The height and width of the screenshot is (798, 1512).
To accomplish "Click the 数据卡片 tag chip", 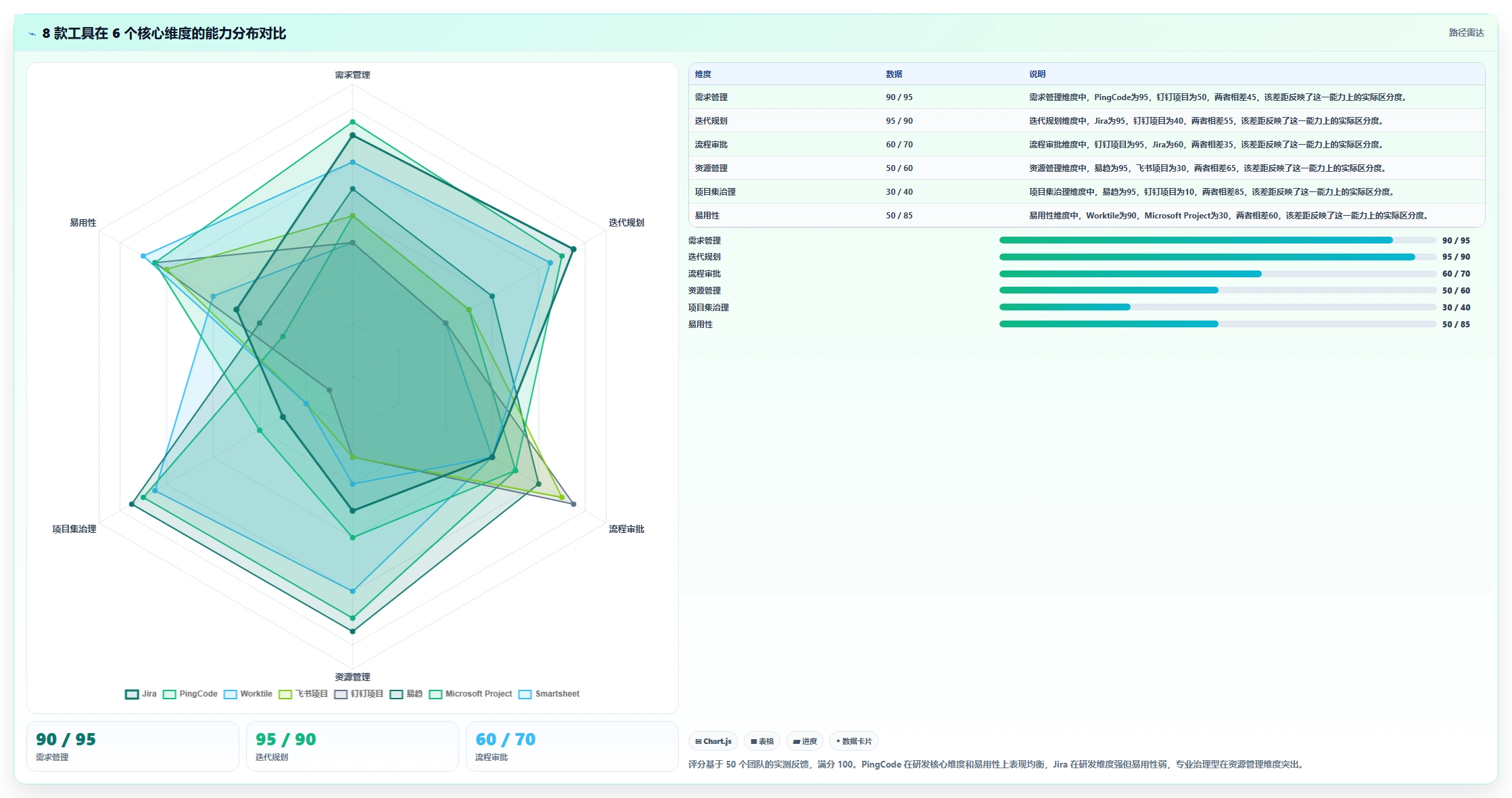I will 854,741.
